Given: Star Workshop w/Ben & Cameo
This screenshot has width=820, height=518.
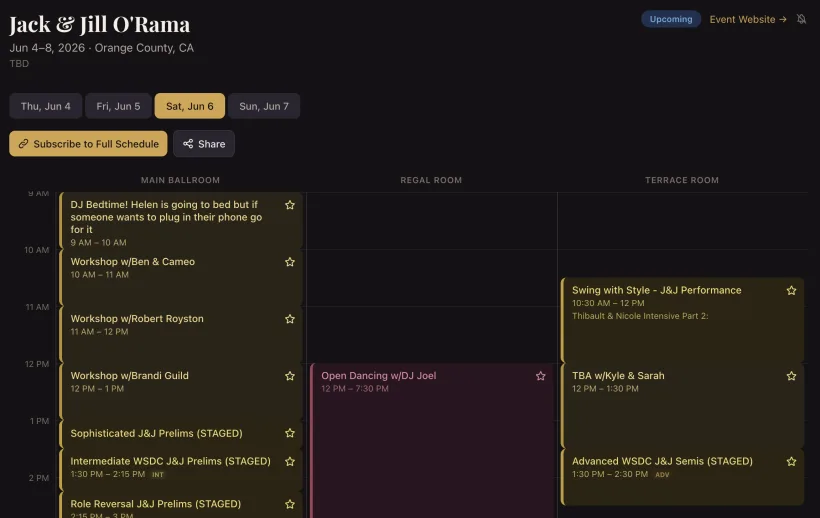Looking at the screenshot, I should (x=290, y=262).
